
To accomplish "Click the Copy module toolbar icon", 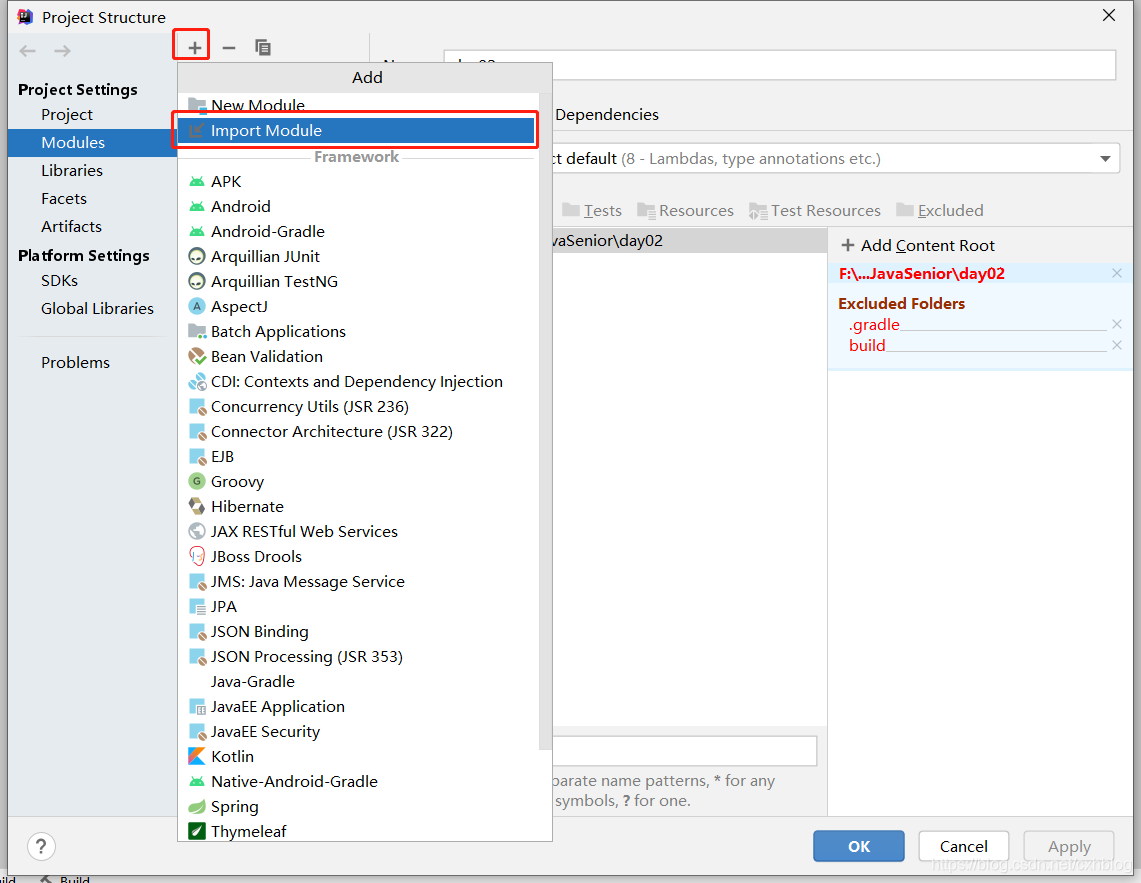I will click(263, 48).
